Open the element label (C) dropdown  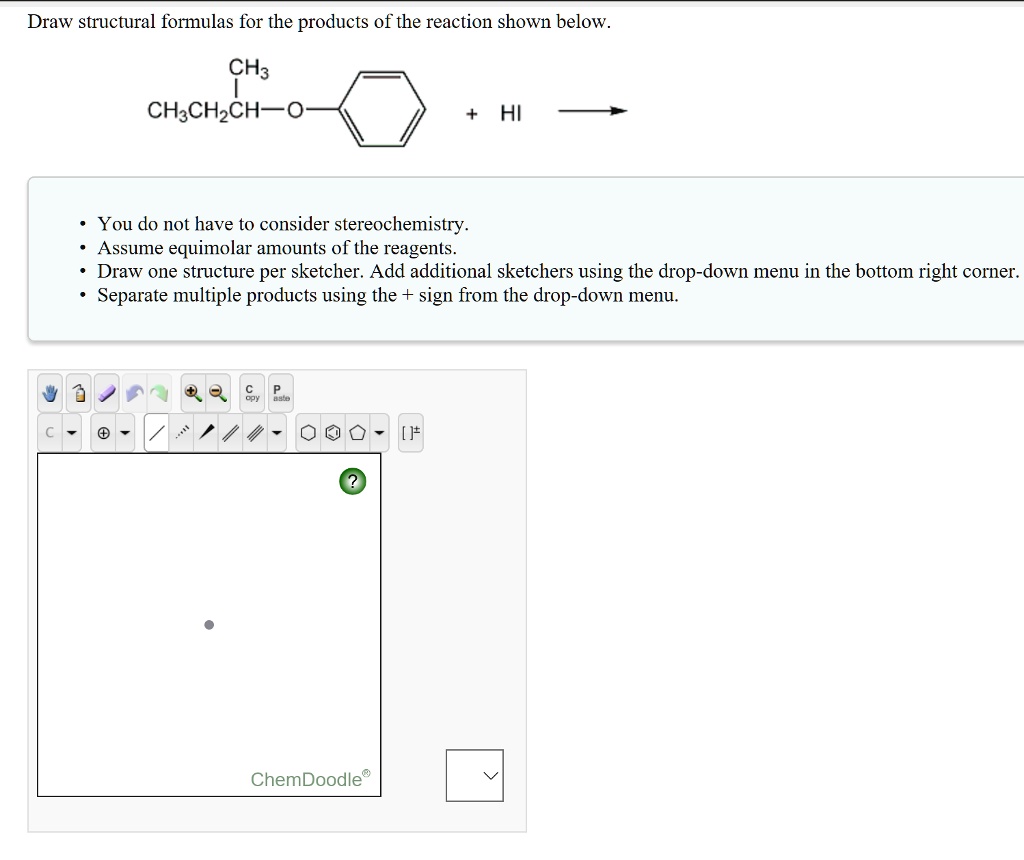coord(72,432)
